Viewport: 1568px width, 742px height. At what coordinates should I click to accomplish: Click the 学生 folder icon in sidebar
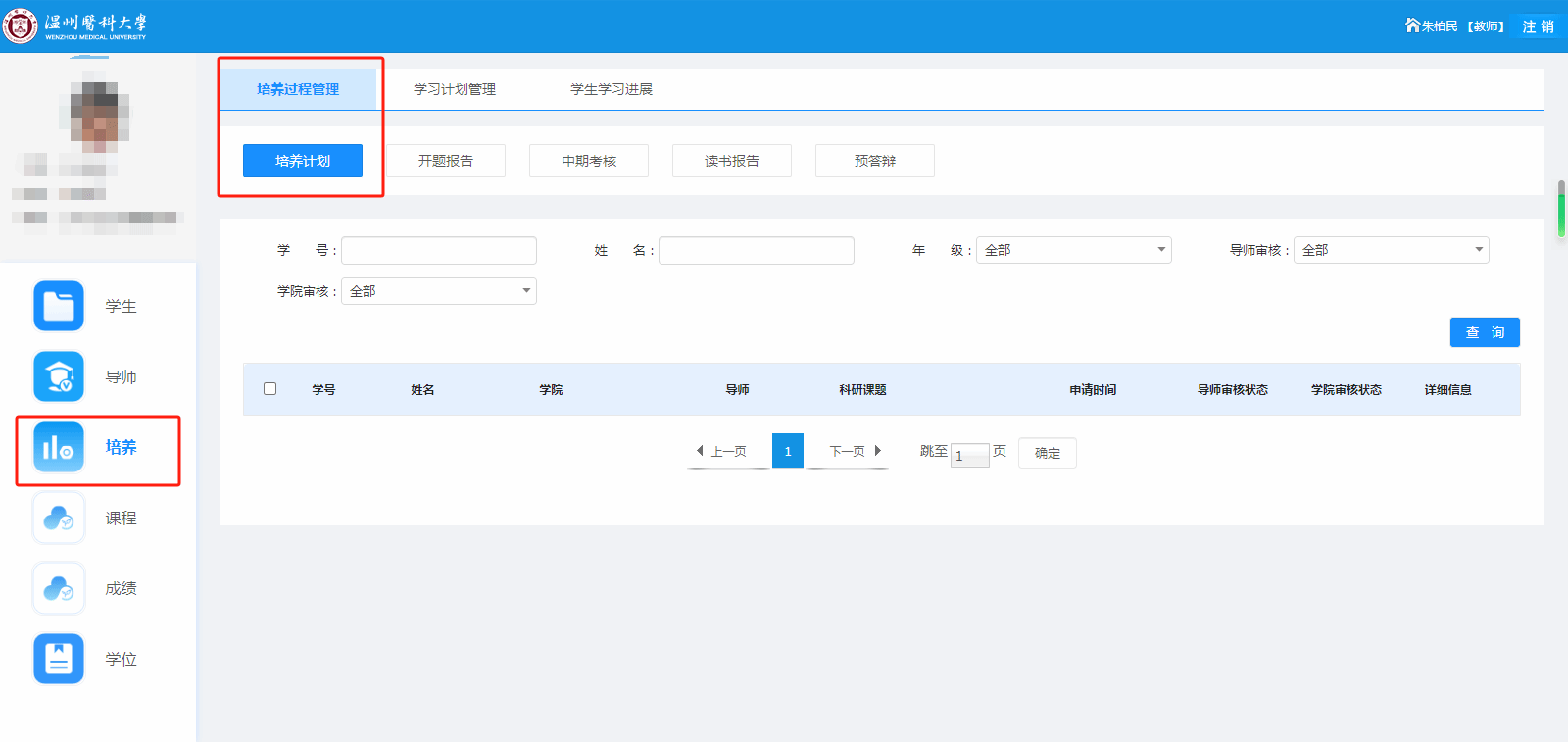(59, 306)
